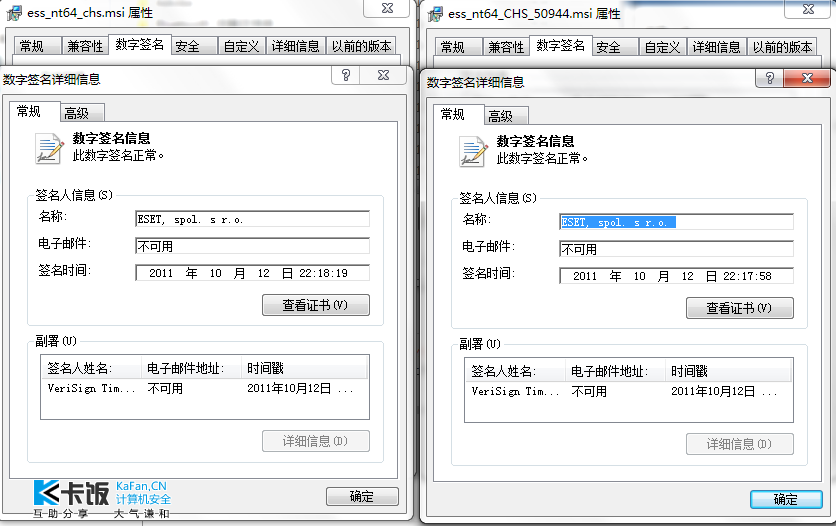The width and height of the screenshot is (836, 526).
Task: Click the signature document icon in right details dialog
Action: (472, 151)
